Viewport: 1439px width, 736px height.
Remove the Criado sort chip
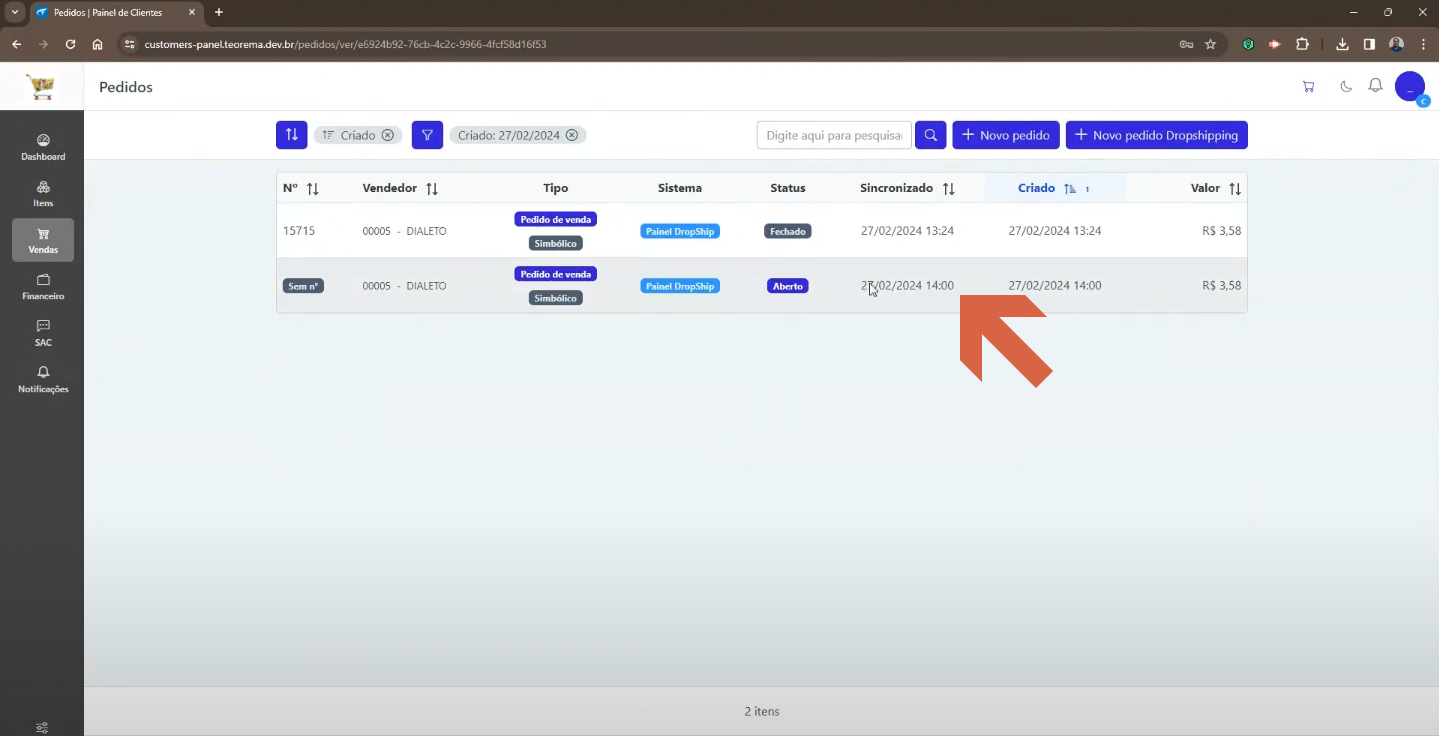[388, 135]
